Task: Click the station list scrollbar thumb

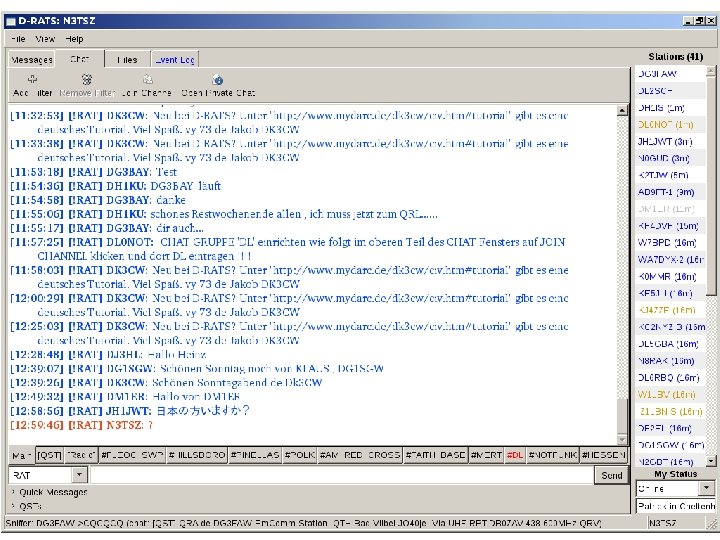Action: (711, 186)
